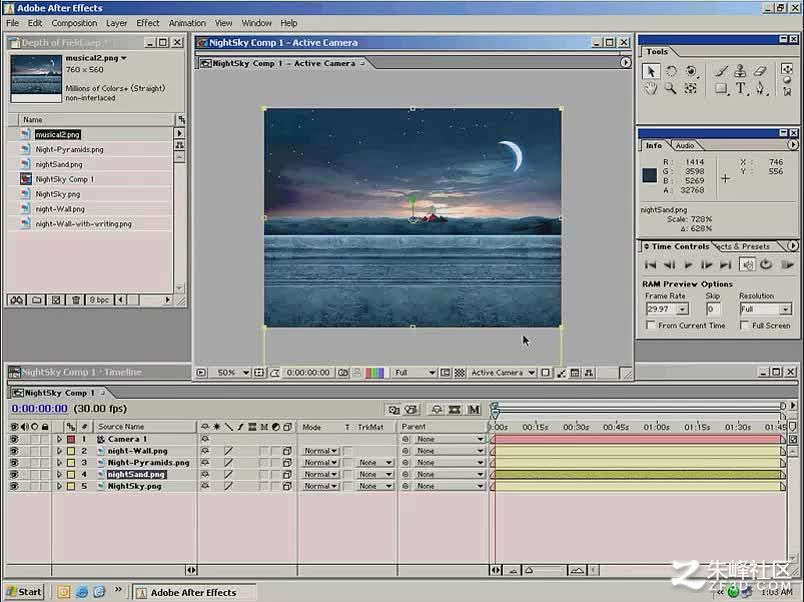Go to first frame in Time Controls
The image size is (804, 602).
650,265
